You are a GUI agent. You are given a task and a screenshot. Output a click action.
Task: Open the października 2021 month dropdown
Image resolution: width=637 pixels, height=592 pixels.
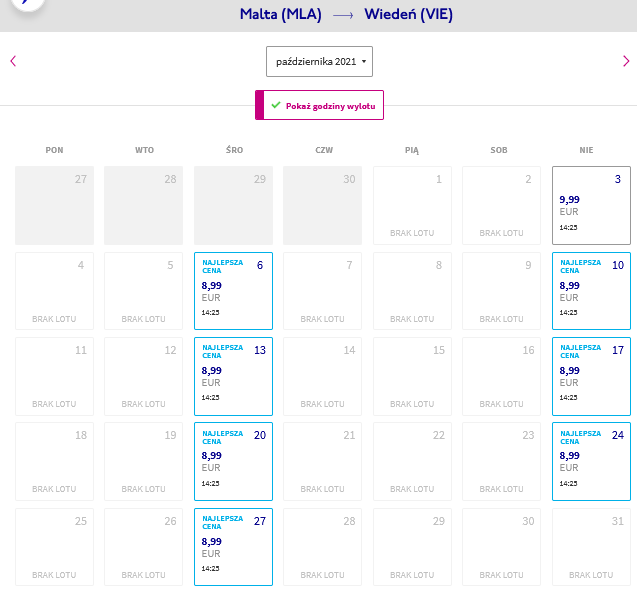tap(319, 61)
